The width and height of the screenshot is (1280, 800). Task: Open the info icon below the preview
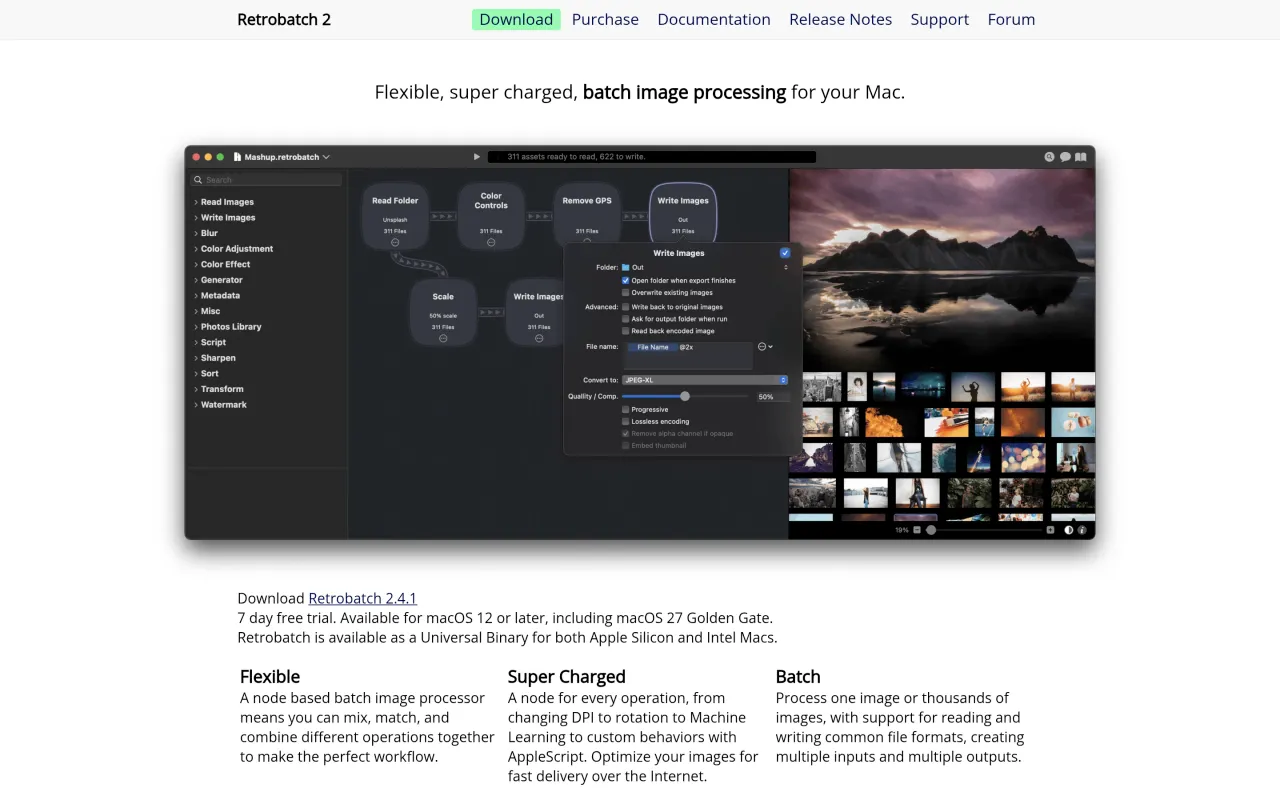pos(1082,530)
